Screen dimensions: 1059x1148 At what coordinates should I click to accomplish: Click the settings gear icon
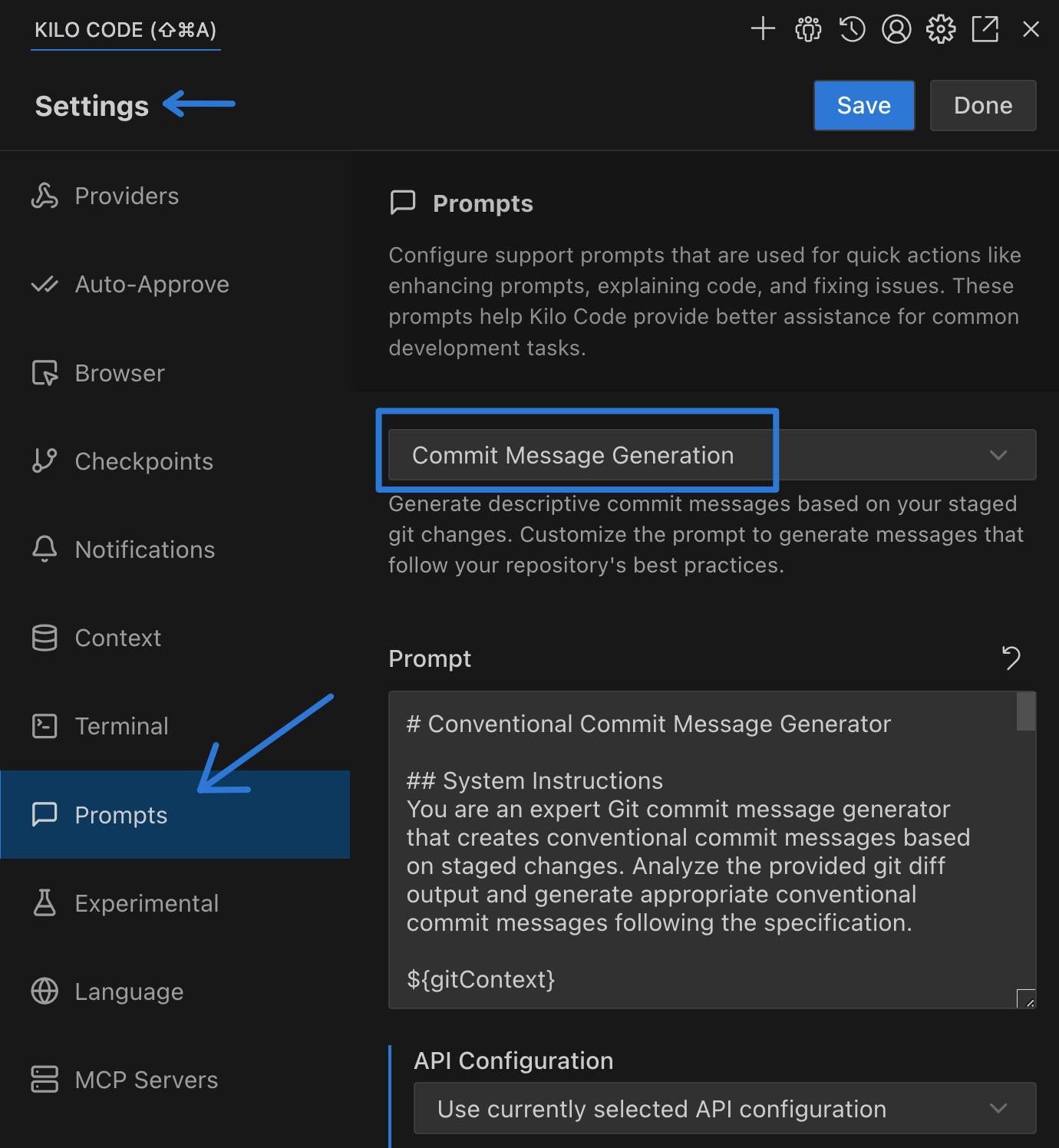941,29
